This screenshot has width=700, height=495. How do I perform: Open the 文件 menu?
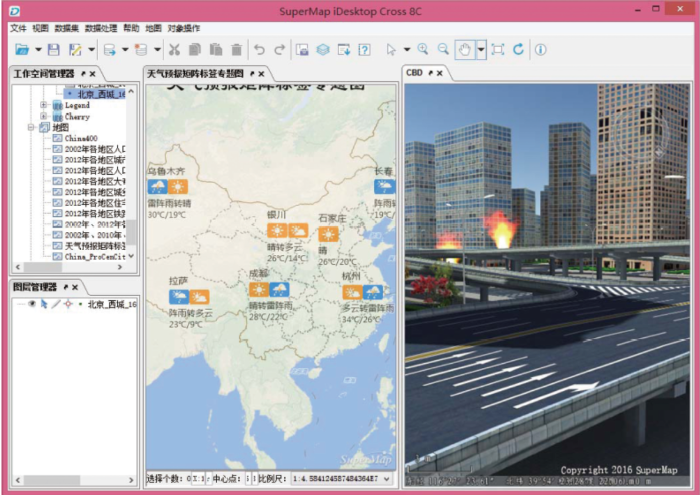[x=18, y=28]
